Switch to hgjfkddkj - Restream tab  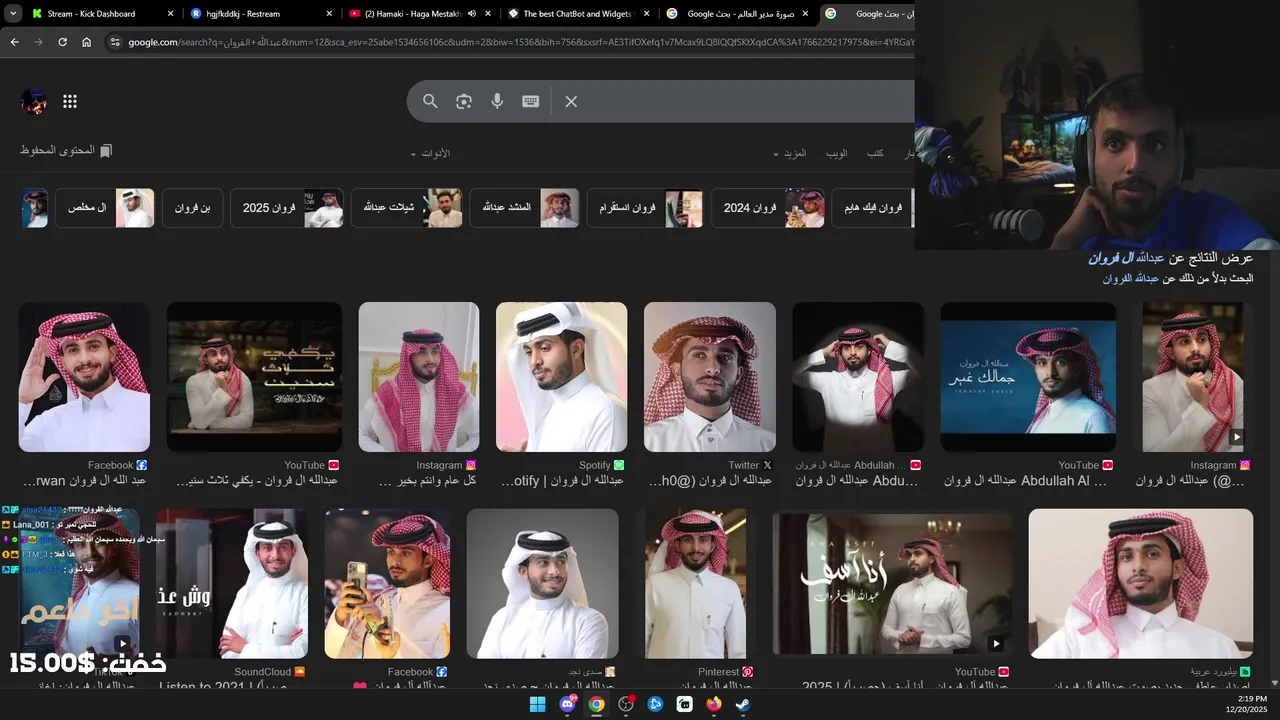pos(262,14)
